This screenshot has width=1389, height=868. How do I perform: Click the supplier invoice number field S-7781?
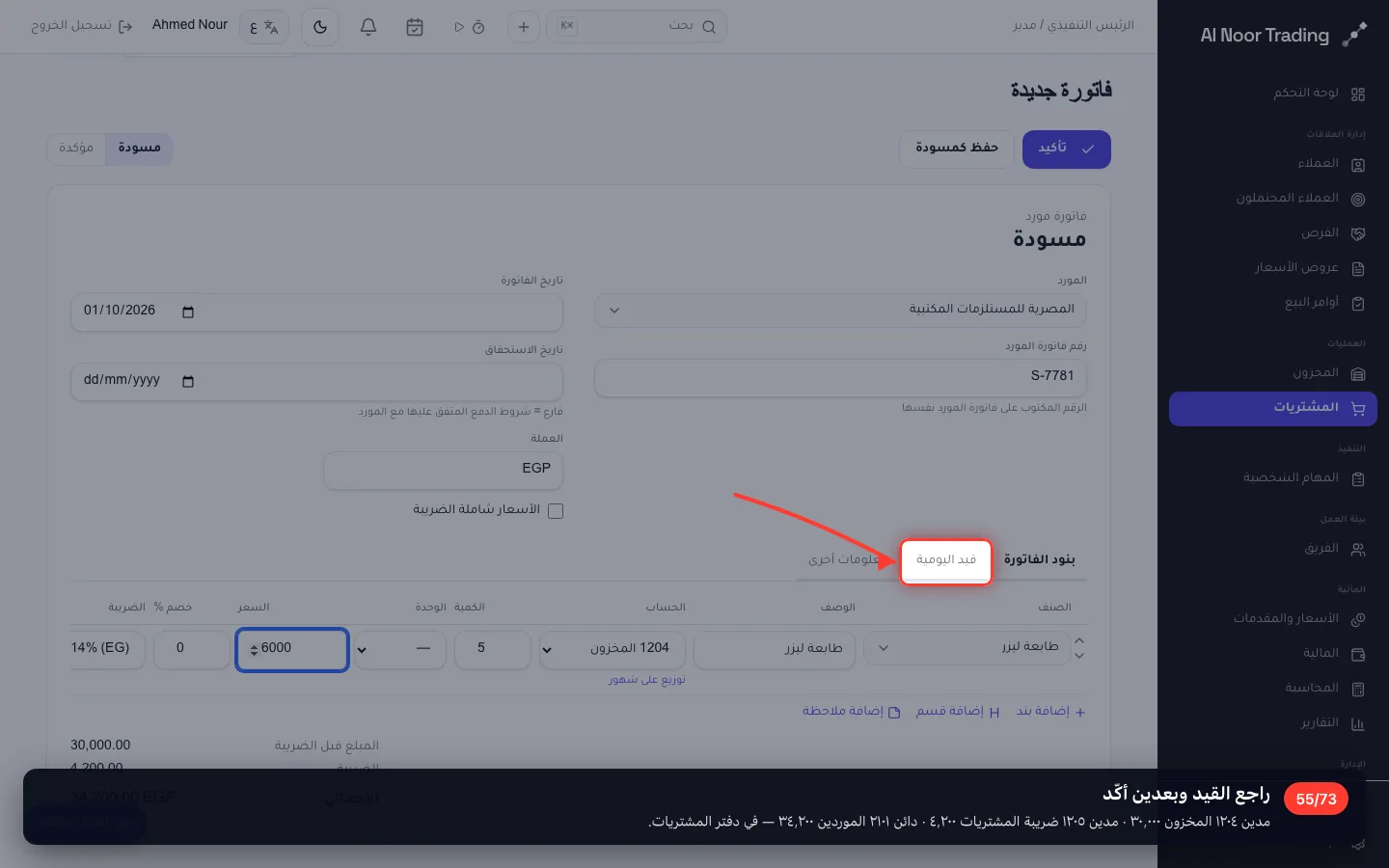tap(841, 377)
